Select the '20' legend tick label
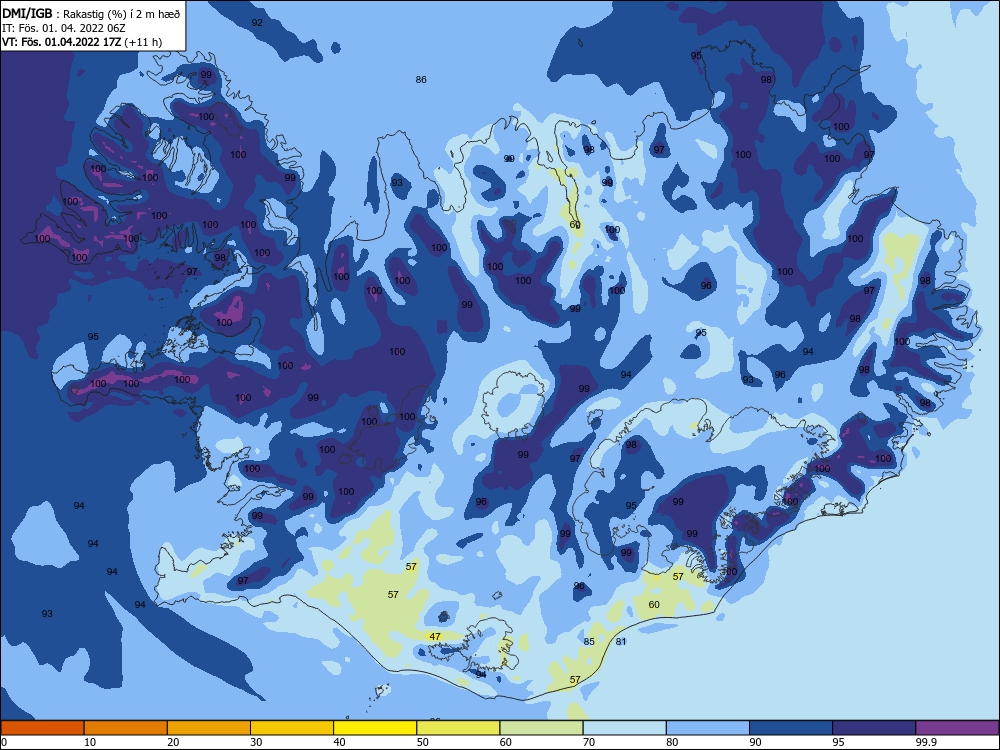 point(173,742)
